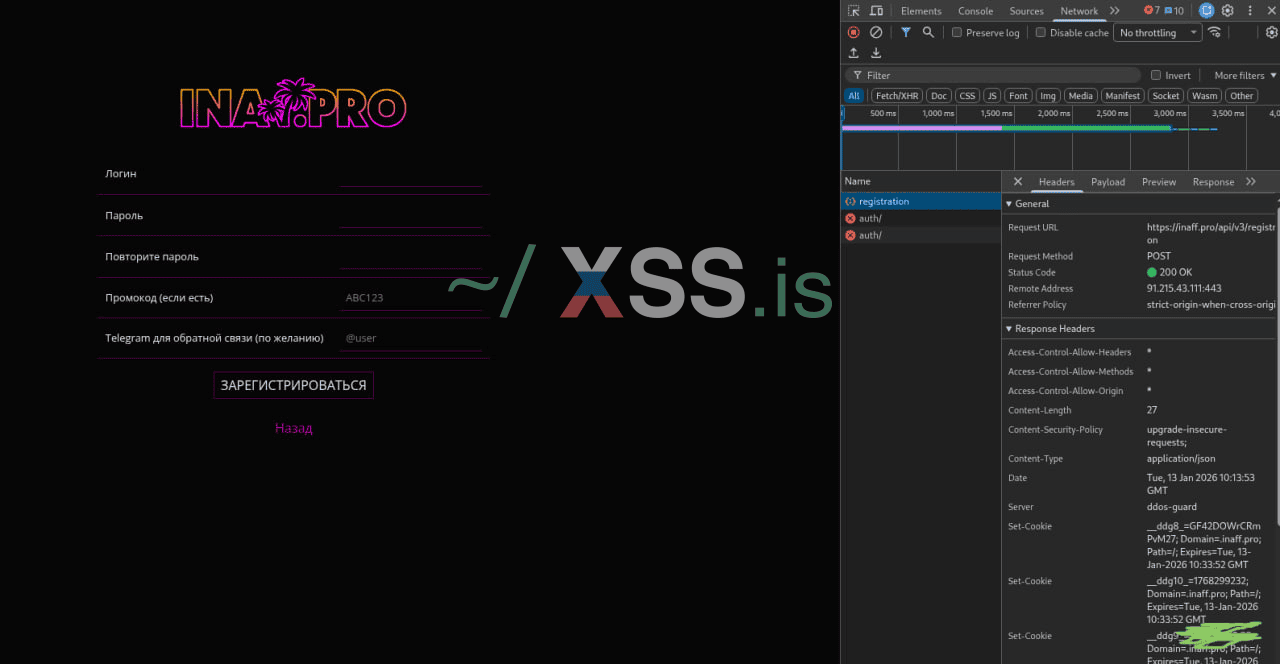
Task: Filter requests by Font type
Action: pyautogui.click(x=1018, y=96)
